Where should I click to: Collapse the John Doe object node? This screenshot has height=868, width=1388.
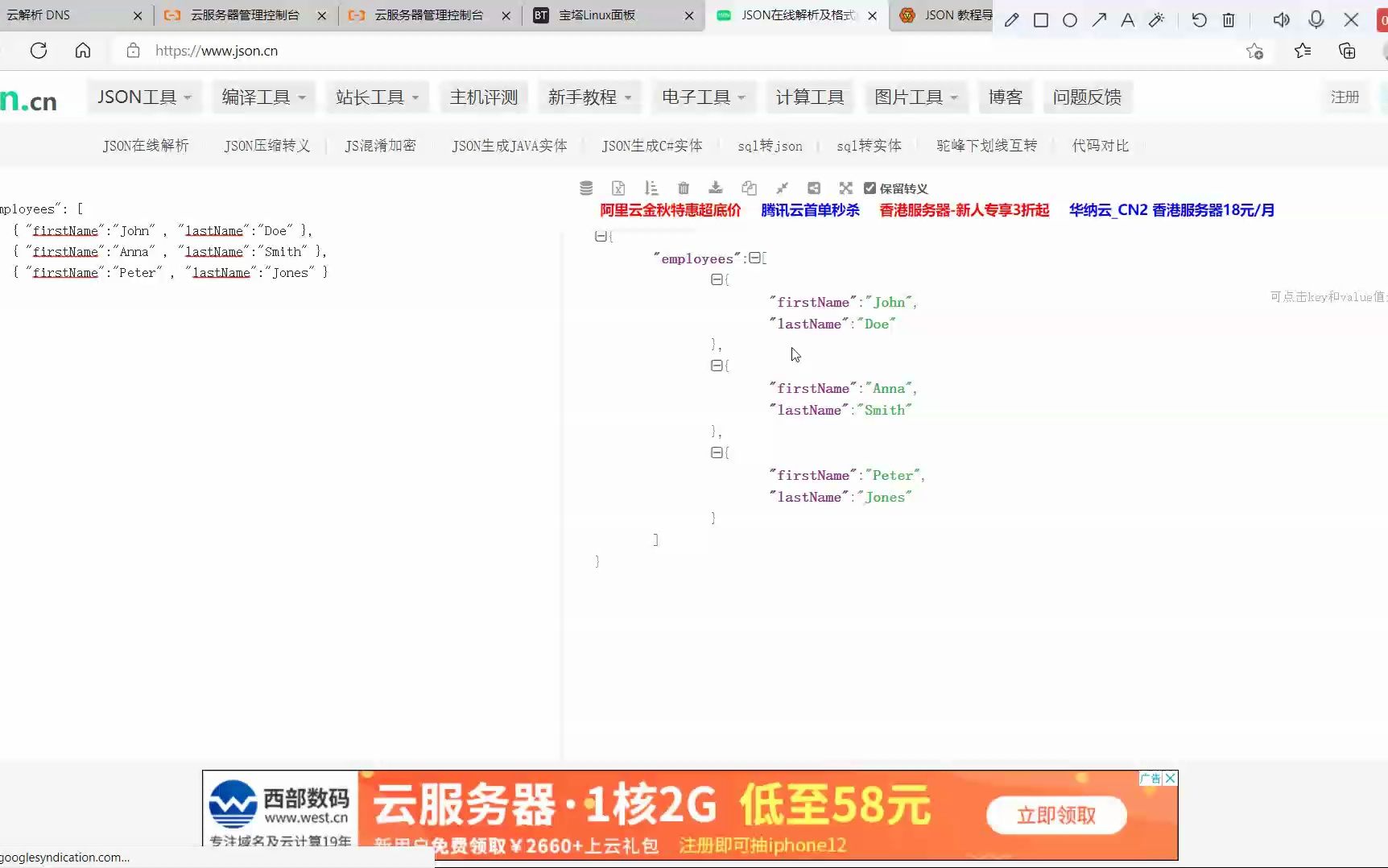tap(717, 279)
